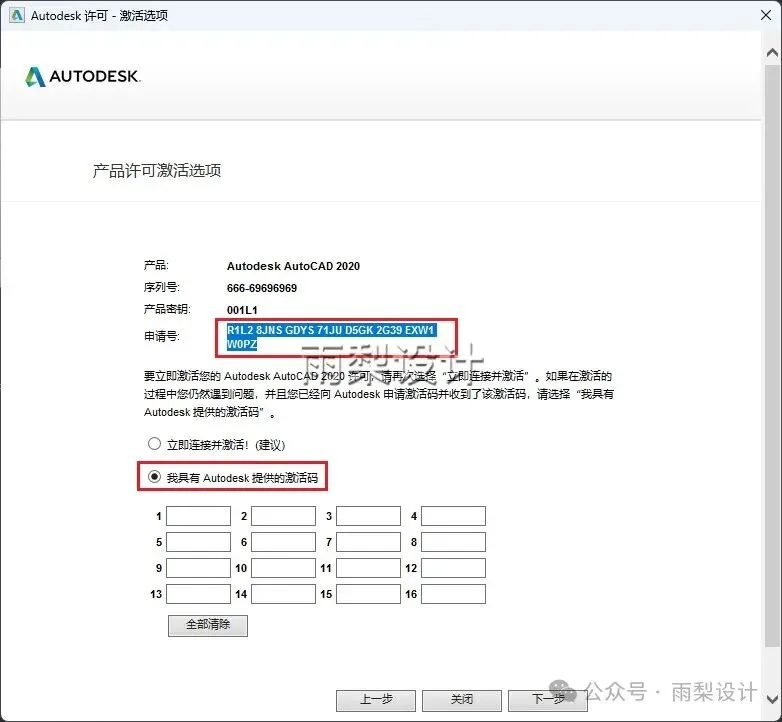Click the 关闭 close button
The height and width of the screenshot is (722, 782).
462,700
